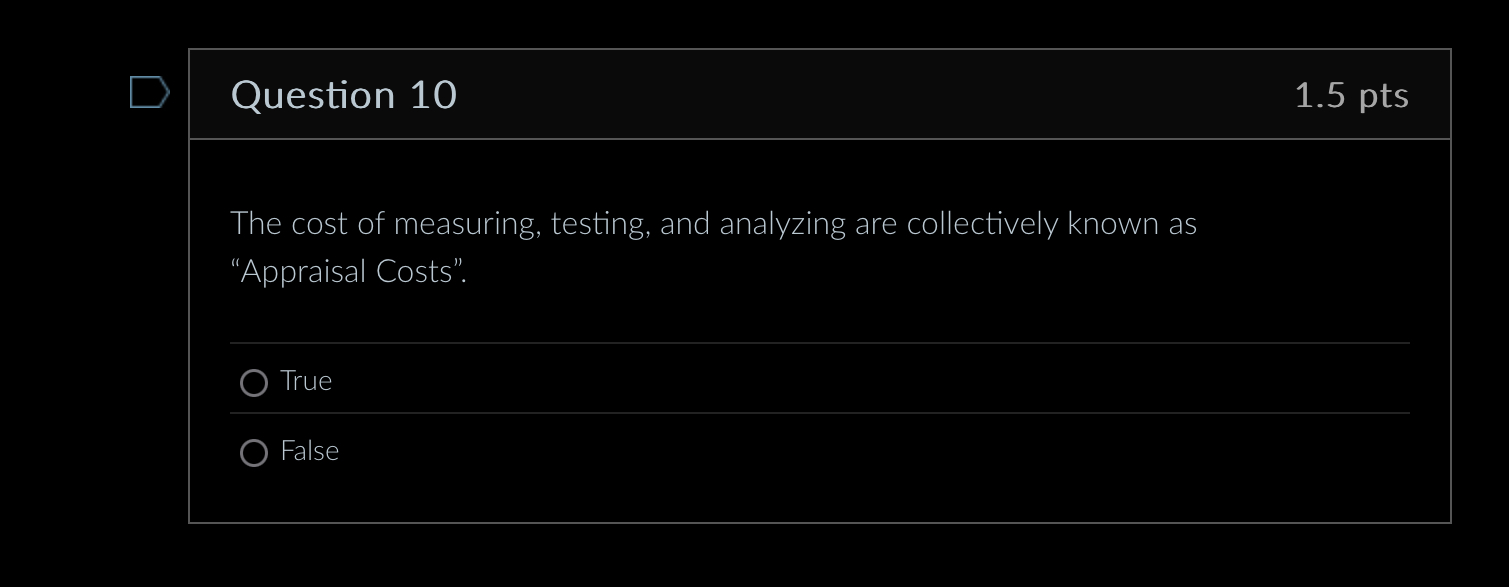1509x587 pixels.
Task: Click the word True next to its radio
Action: pyautogui.click(x=305, y=380)
